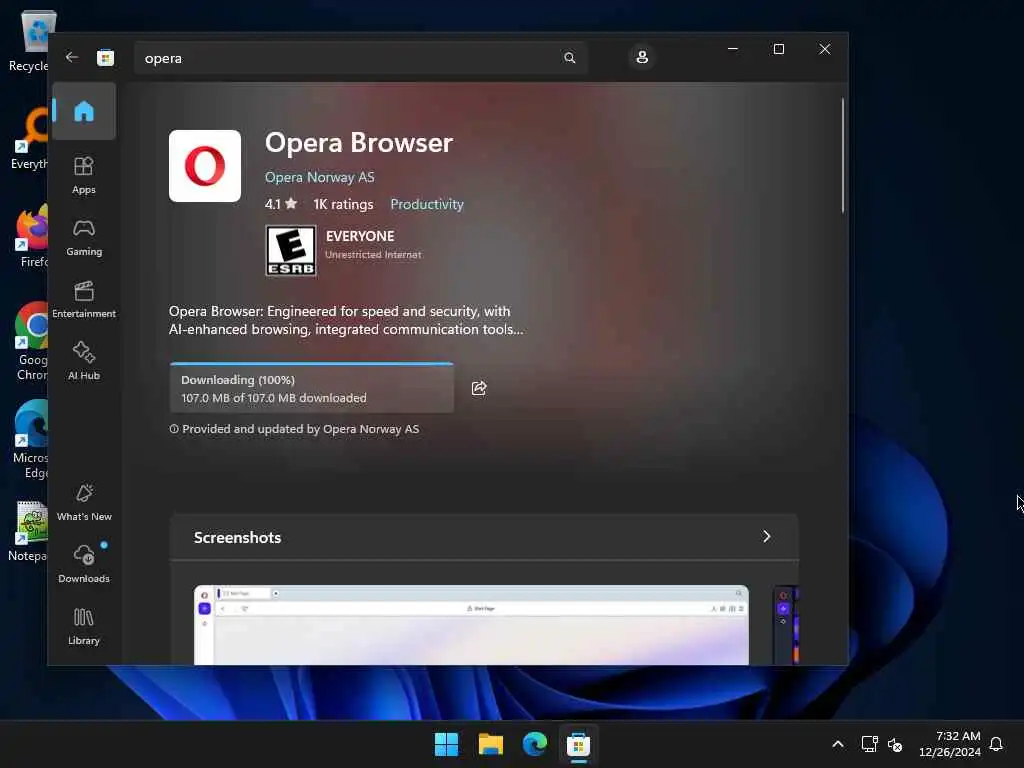
Task: Click the network status tray icon
Action: pos(869,744)
